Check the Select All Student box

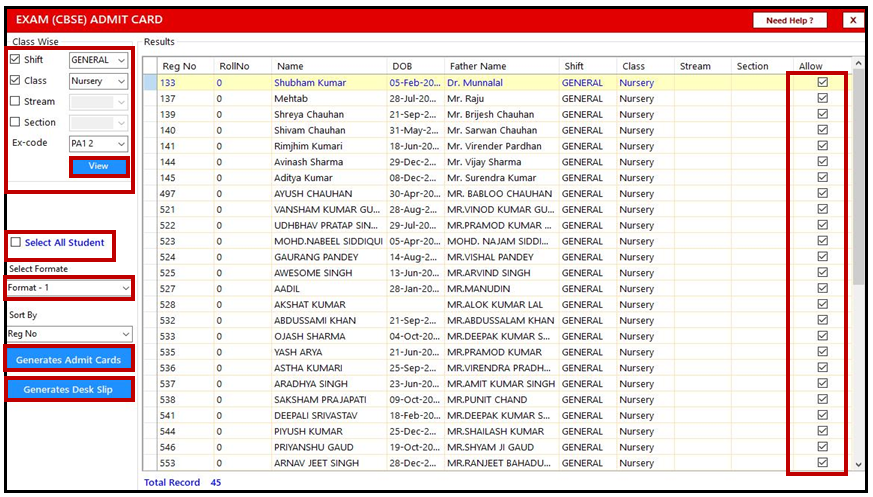[16, 242]
